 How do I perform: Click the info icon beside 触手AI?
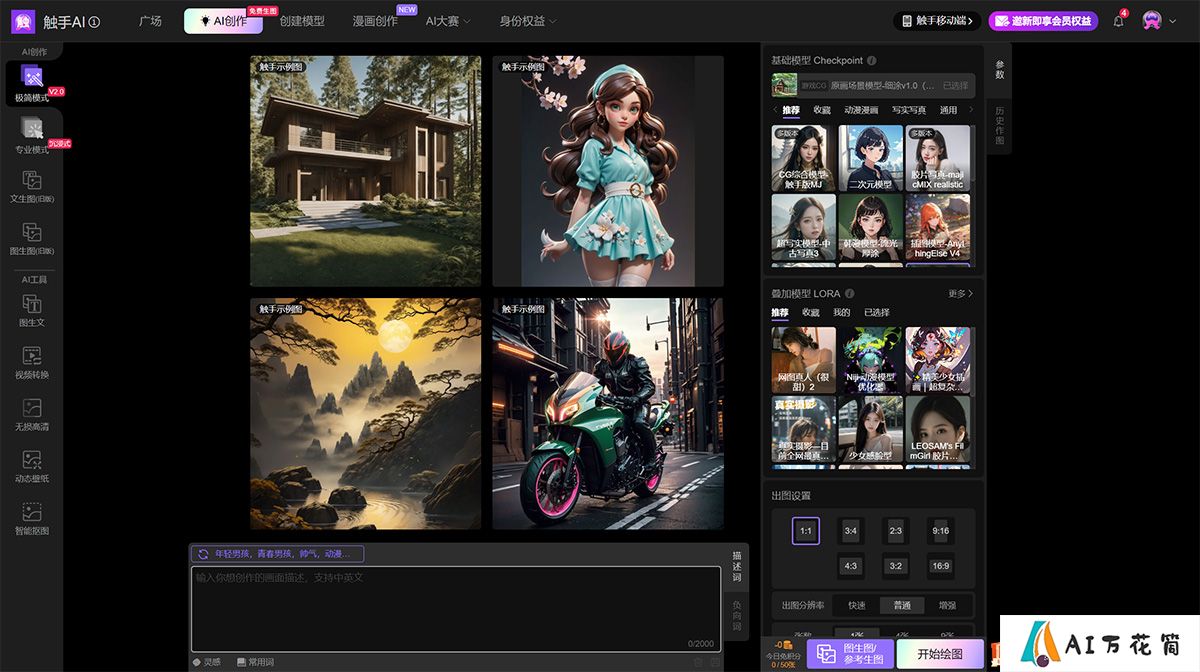pos(94,21)
